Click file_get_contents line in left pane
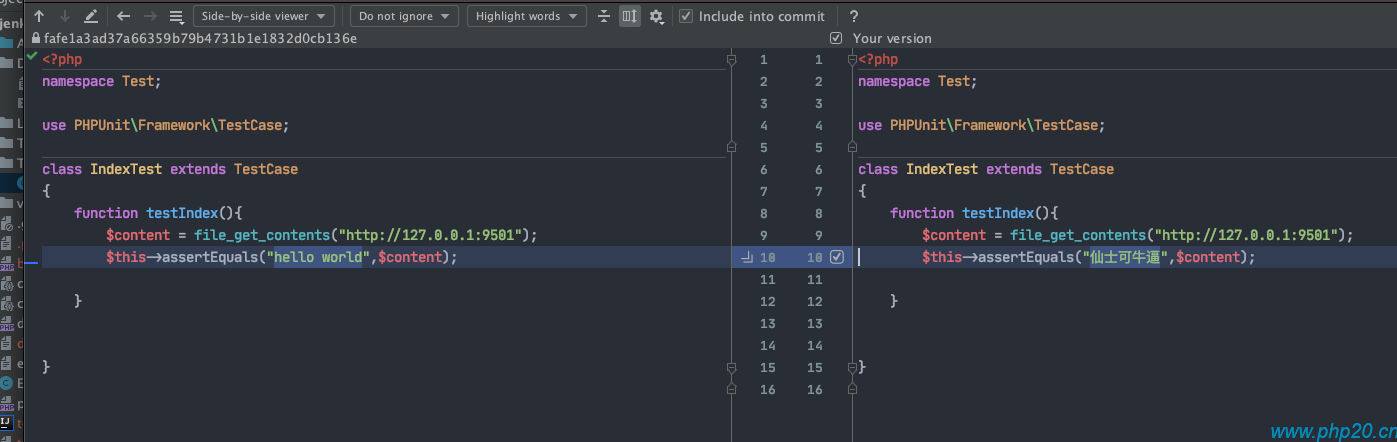The width and height of the screenshot is (1397, 442). tap(322, 235)
